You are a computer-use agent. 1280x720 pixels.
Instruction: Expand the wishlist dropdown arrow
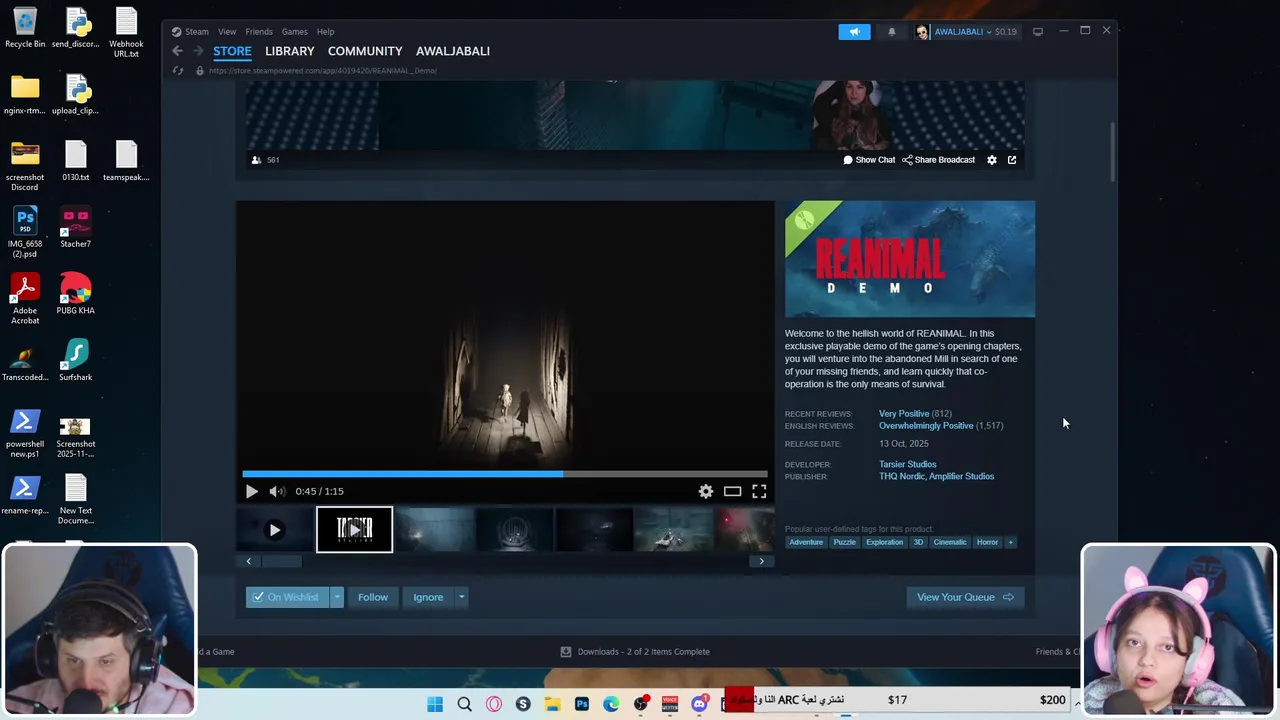[x=337, y=597]
